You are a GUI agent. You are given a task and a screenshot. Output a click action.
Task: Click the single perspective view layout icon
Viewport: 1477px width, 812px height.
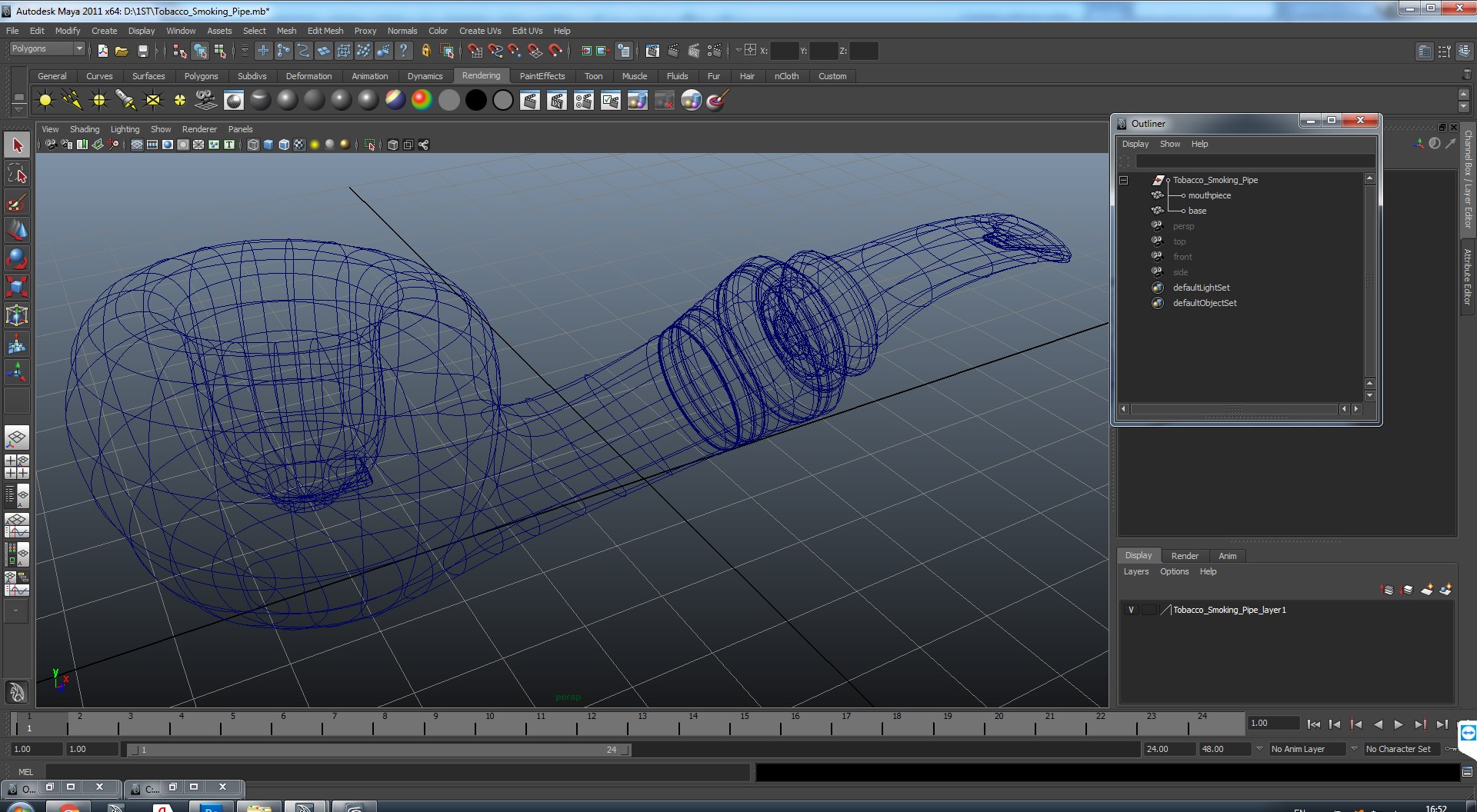pos(17,438)
